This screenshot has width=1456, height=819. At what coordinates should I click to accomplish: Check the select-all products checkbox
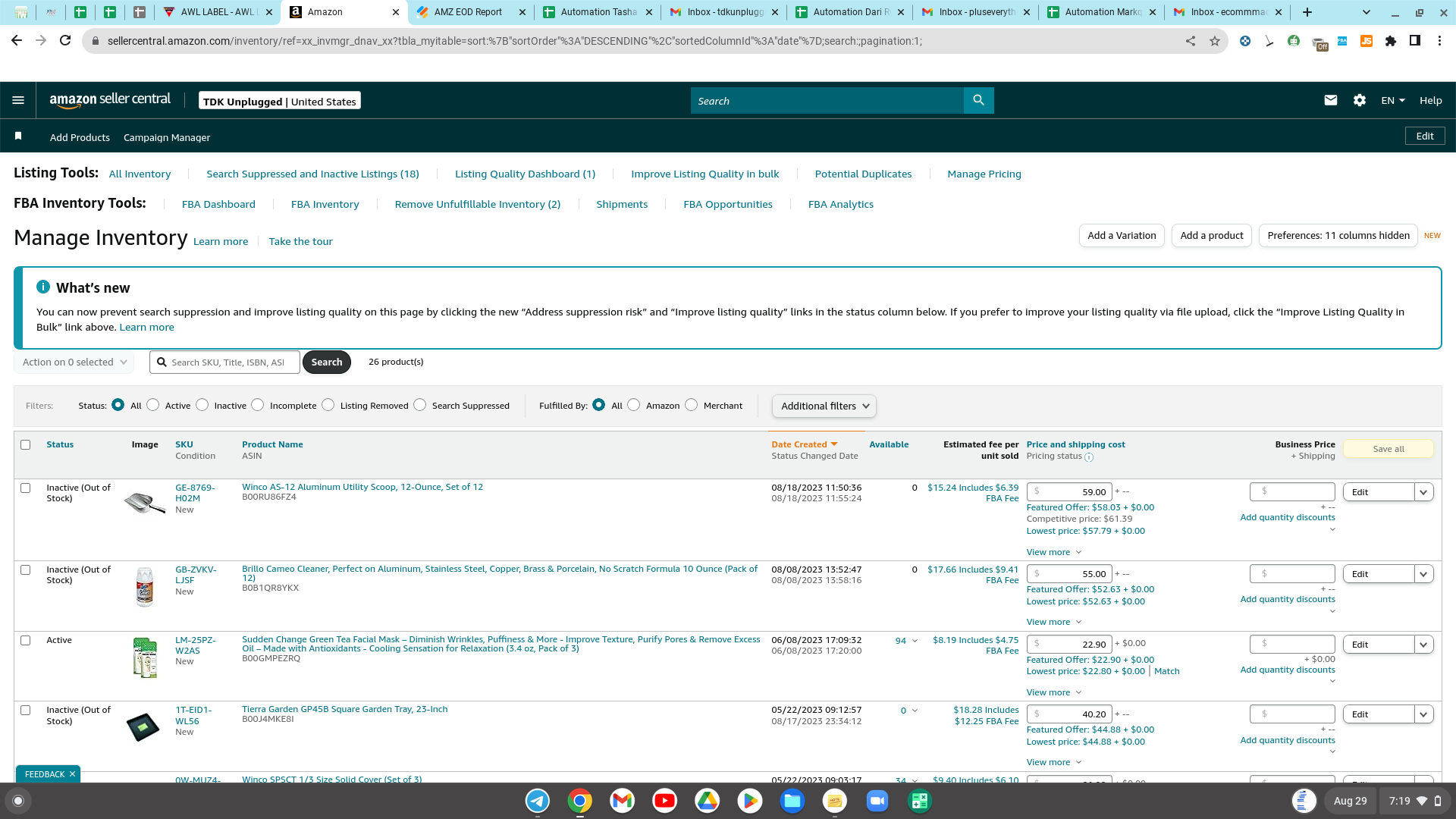(x=26, y=445)
